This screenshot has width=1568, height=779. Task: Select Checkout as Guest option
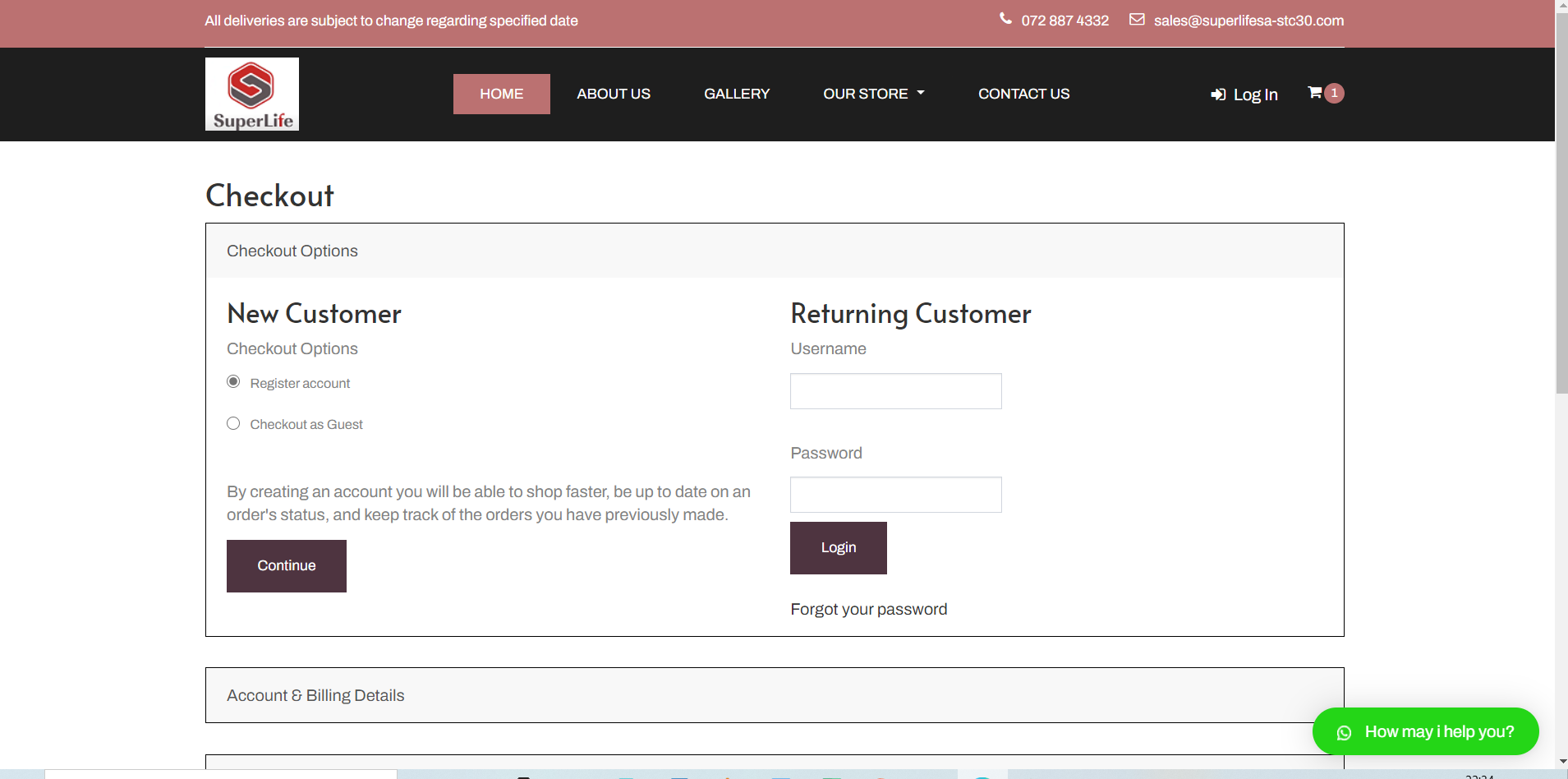coord(233,423)
